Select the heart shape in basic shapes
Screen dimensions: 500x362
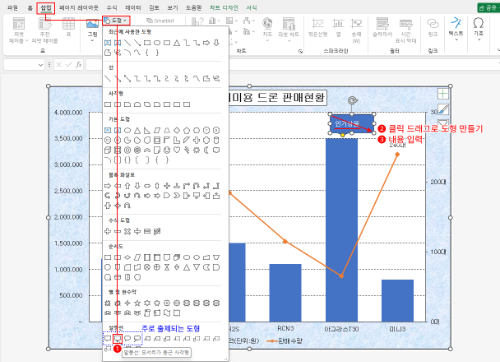(177, 150)
